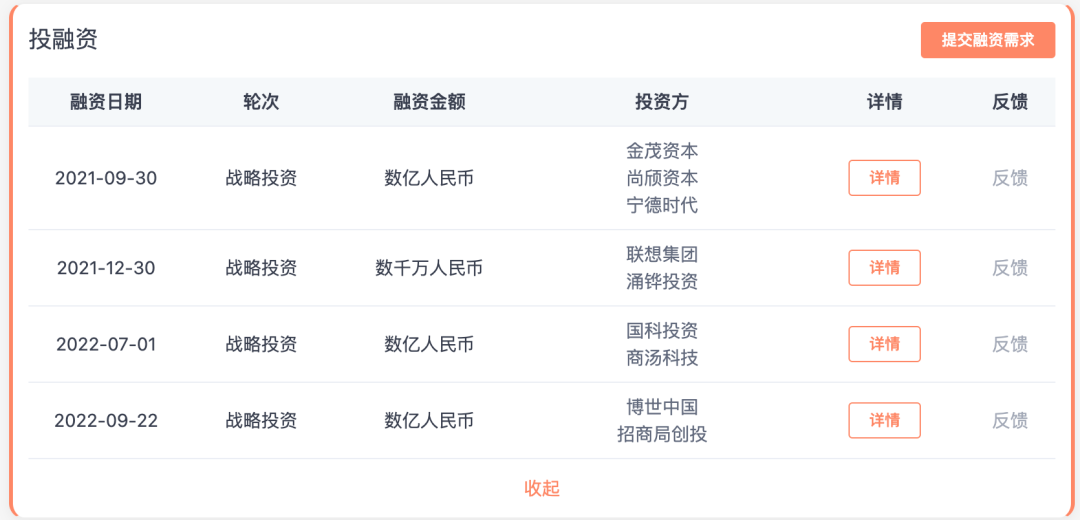Open investor 博世中国
Viewport: 1080px width, 520px height.
pos(662,407)
